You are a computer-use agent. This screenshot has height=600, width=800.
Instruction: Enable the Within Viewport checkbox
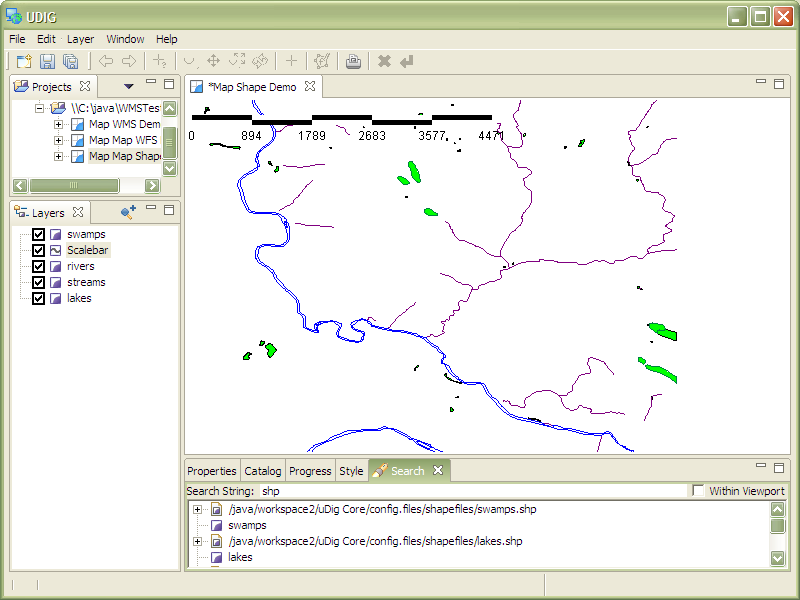tap(698, 491)
